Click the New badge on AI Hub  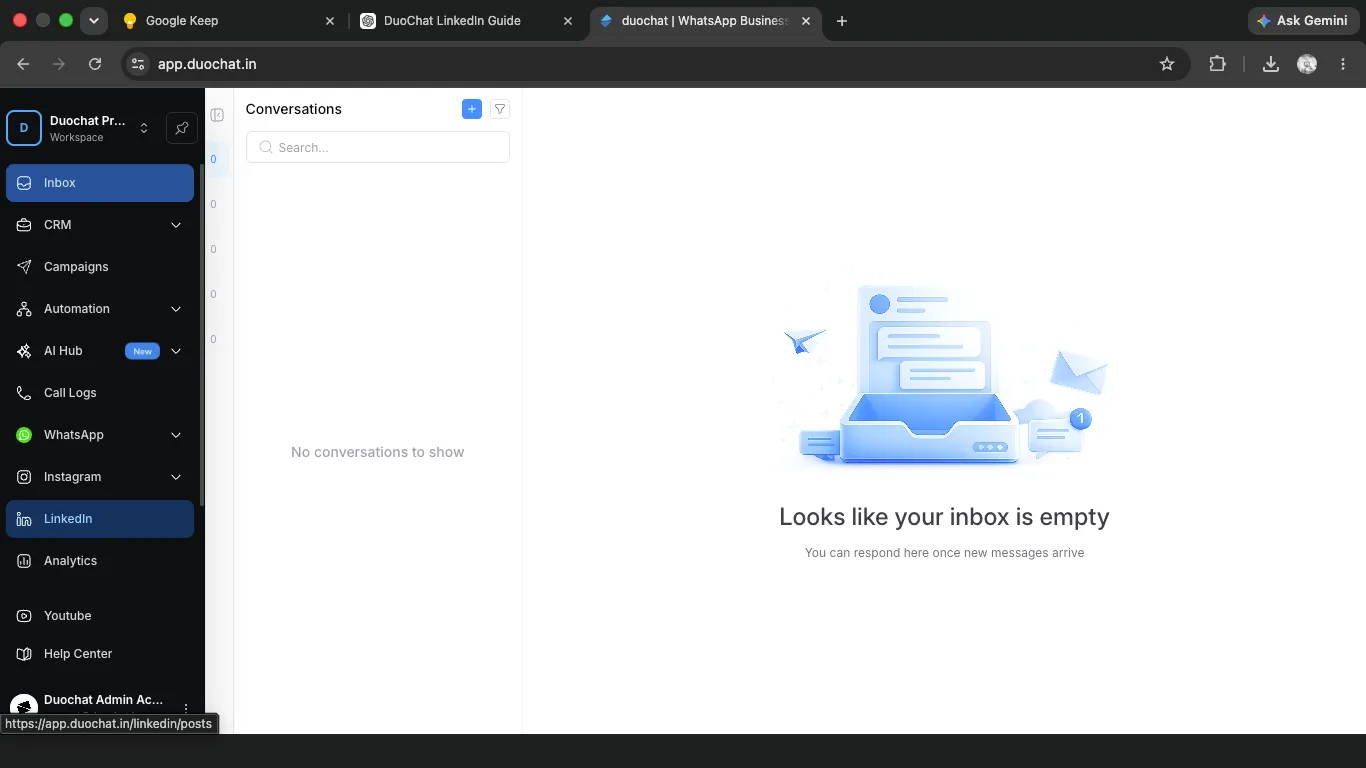point(142,351)
